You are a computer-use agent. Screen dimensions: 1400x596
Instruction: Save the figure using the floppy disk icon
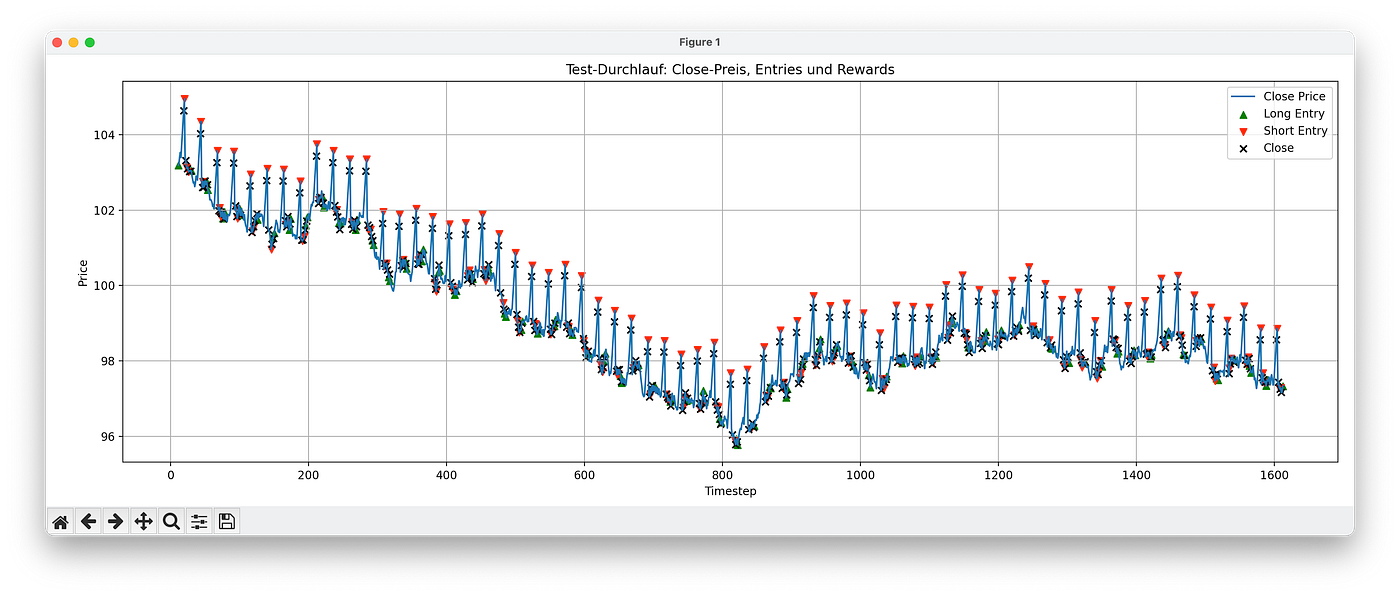click(x=227, y=521)
